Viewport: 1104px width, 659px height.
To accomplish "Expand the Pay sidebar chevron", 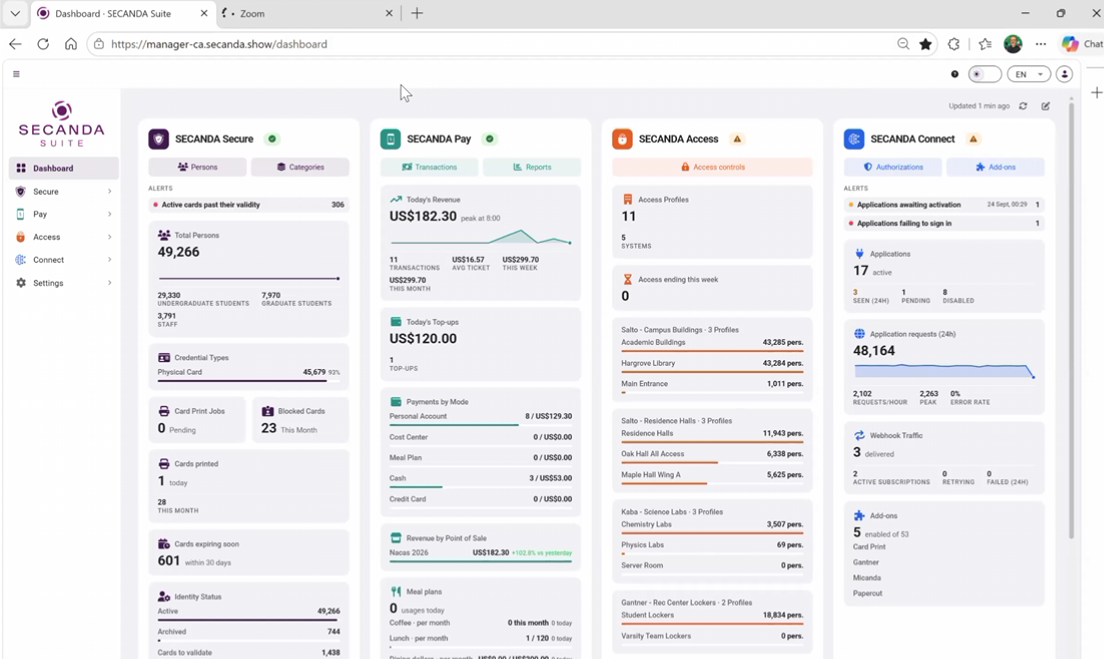I will pyautogui.click(x=109, y=214).
